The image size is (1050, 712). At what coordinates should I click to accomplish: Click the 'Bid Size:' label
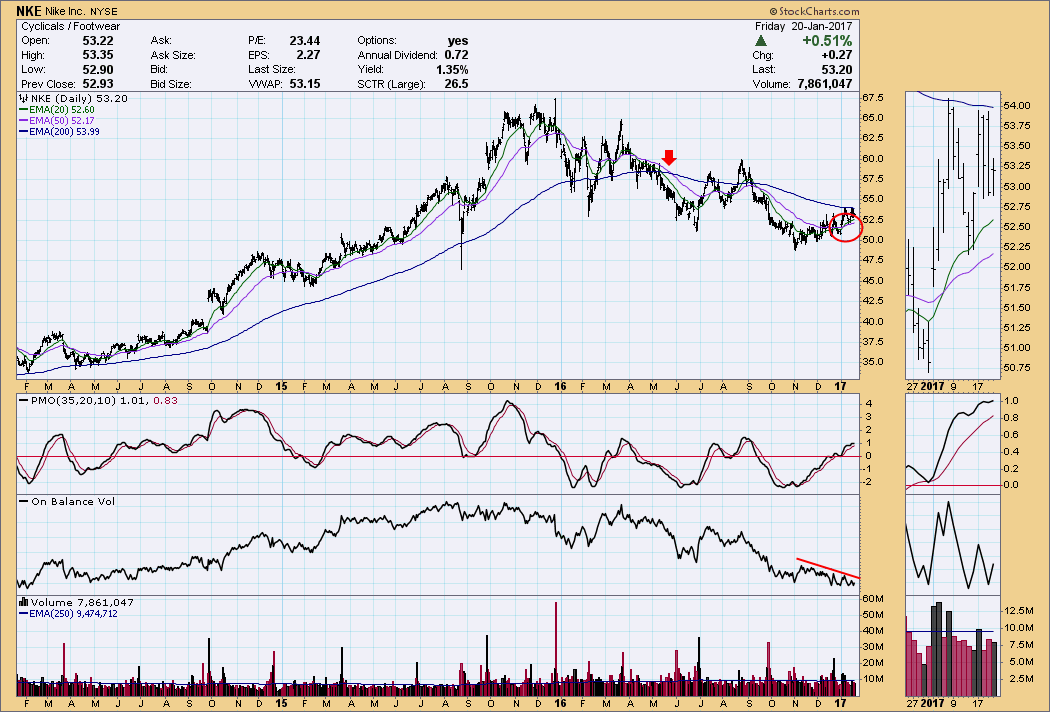(171, 84)
